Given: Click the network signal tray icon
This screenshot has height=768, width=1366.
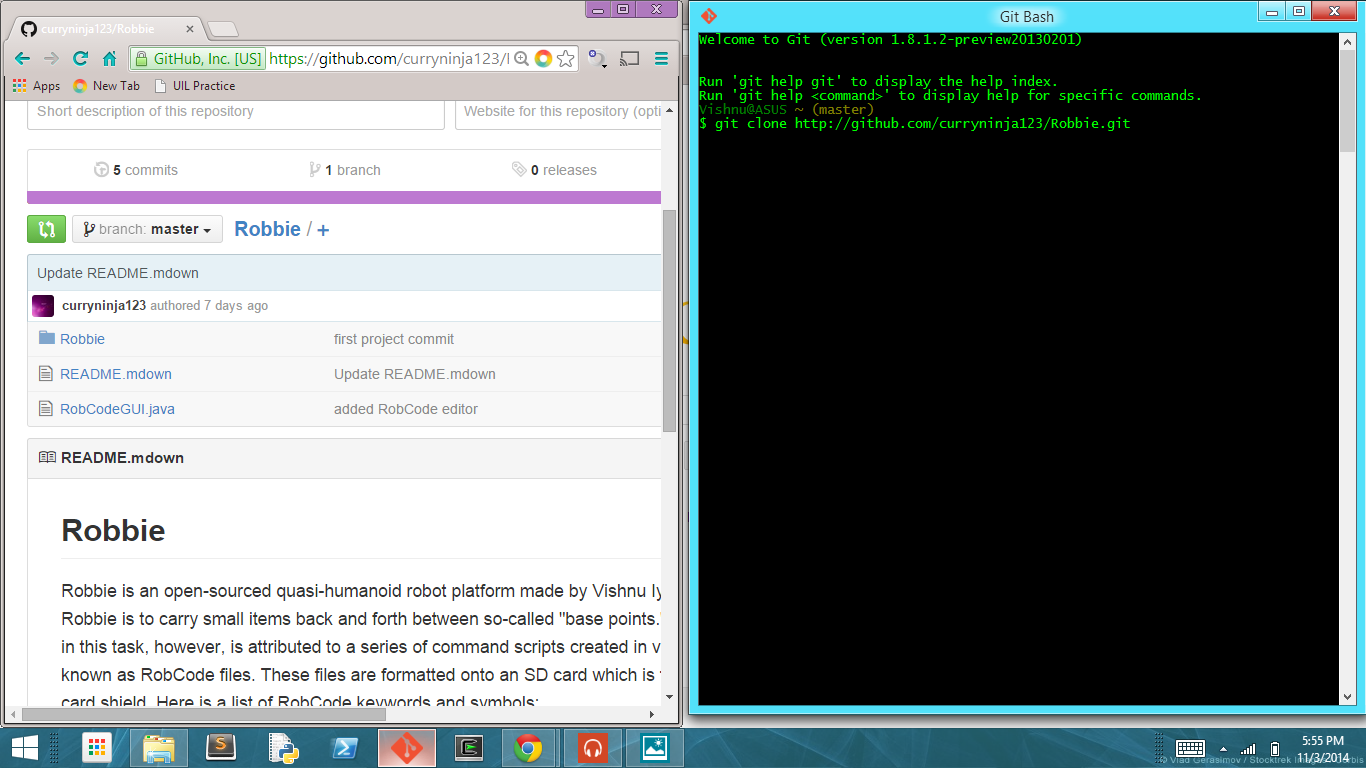Looking at the screenshot, I should point(1248,748).
